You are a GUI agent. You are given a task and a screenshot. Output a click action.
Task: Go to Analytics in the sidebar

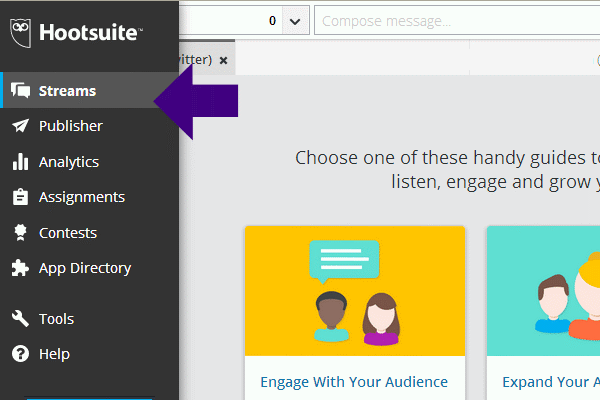pos(69,162)
